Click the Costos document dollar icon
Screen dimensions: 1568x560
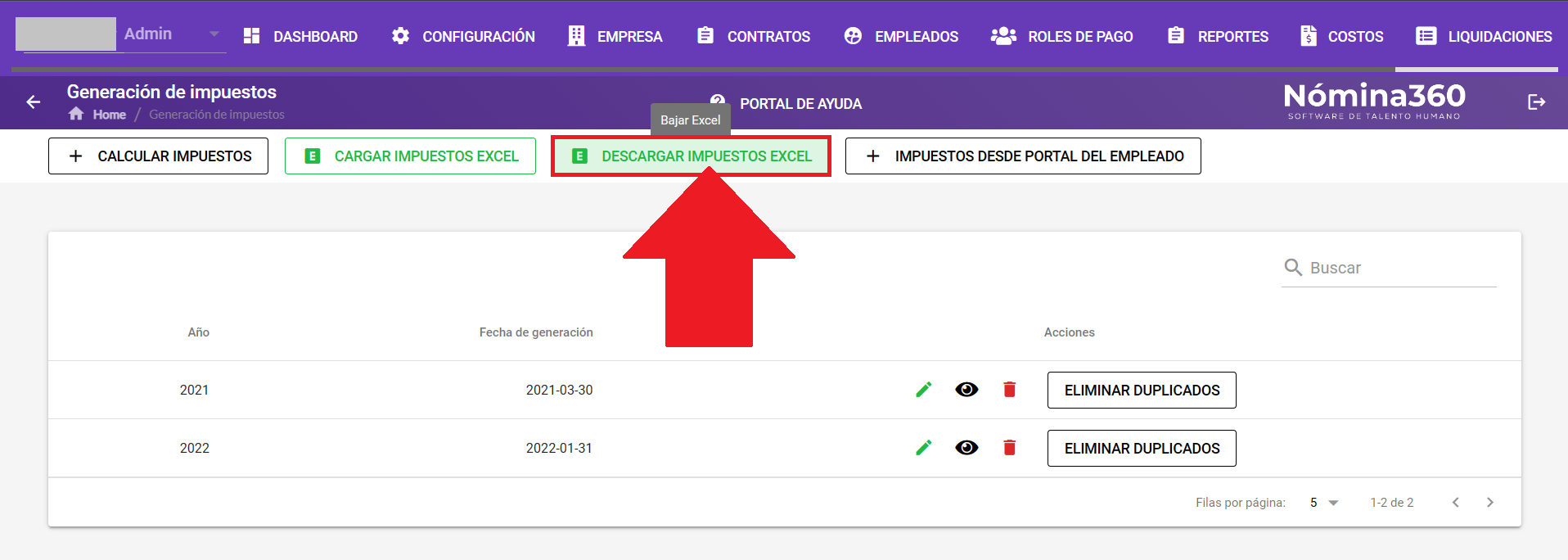(x=1309, y=36)
